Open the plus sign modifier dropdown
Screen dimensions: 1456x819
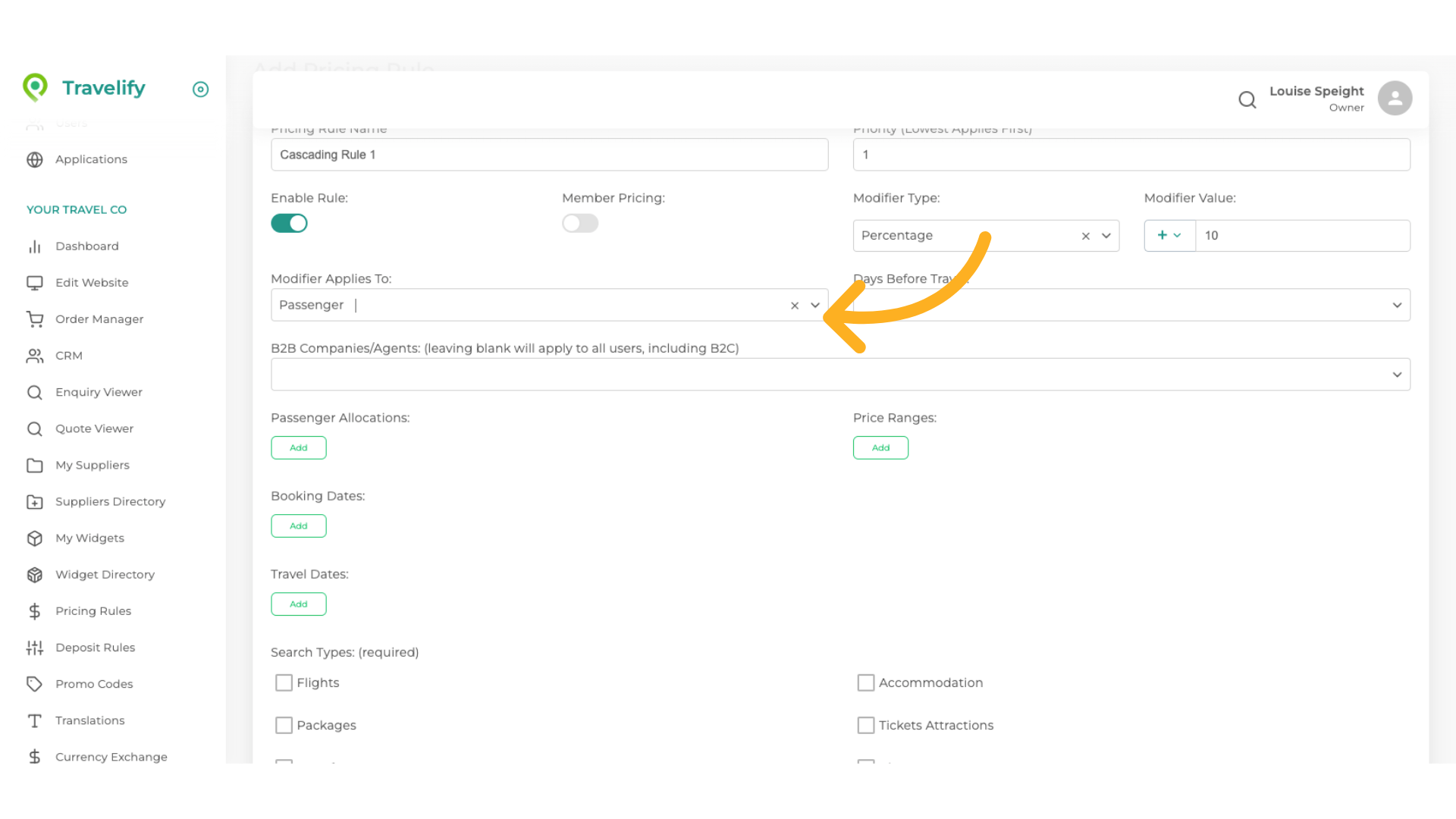tap(1169, 236)
